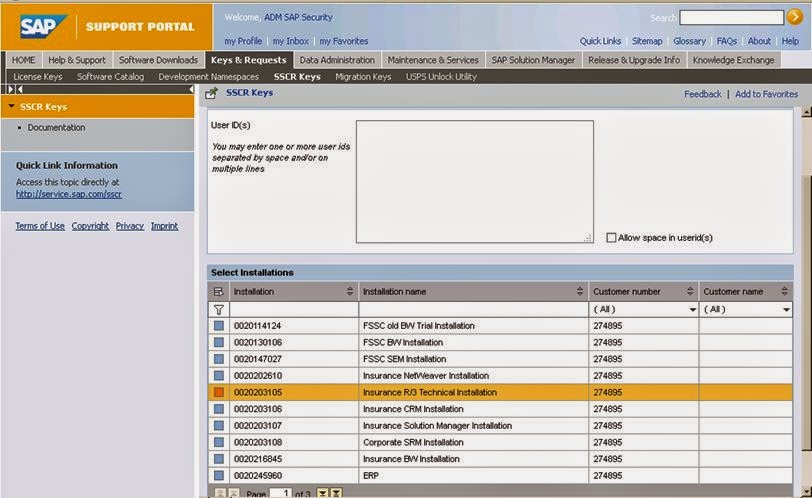Go to Migration Keys submenu
This screenshot has height=498, width=812.
(363, 77)
